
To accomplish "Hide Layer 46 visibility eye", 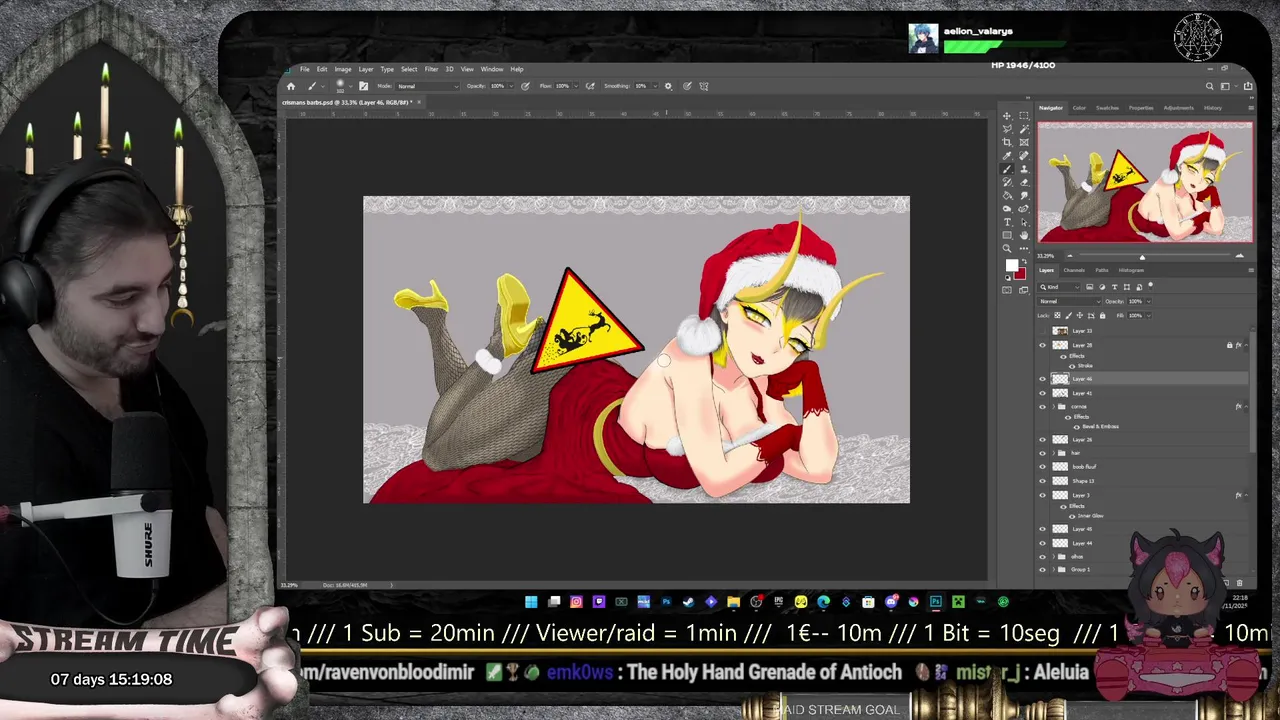I will pos(1042,379).
